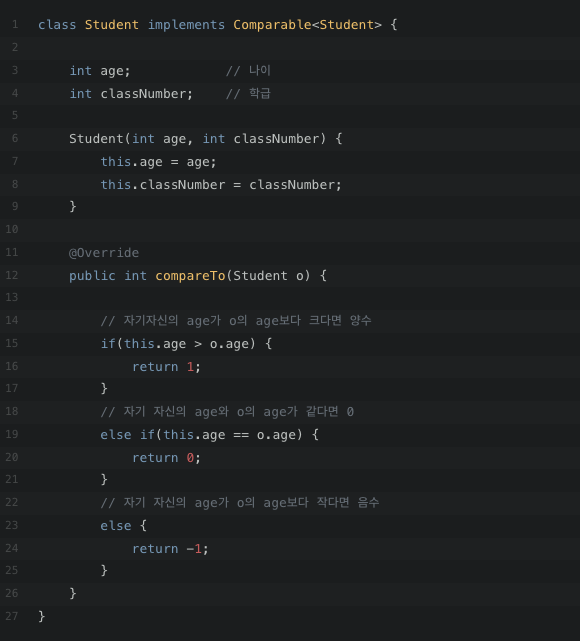Click 'this.age = age;' on line 7
The height and width of the screenshot is (641, 580).
click(x=158, y=162)
